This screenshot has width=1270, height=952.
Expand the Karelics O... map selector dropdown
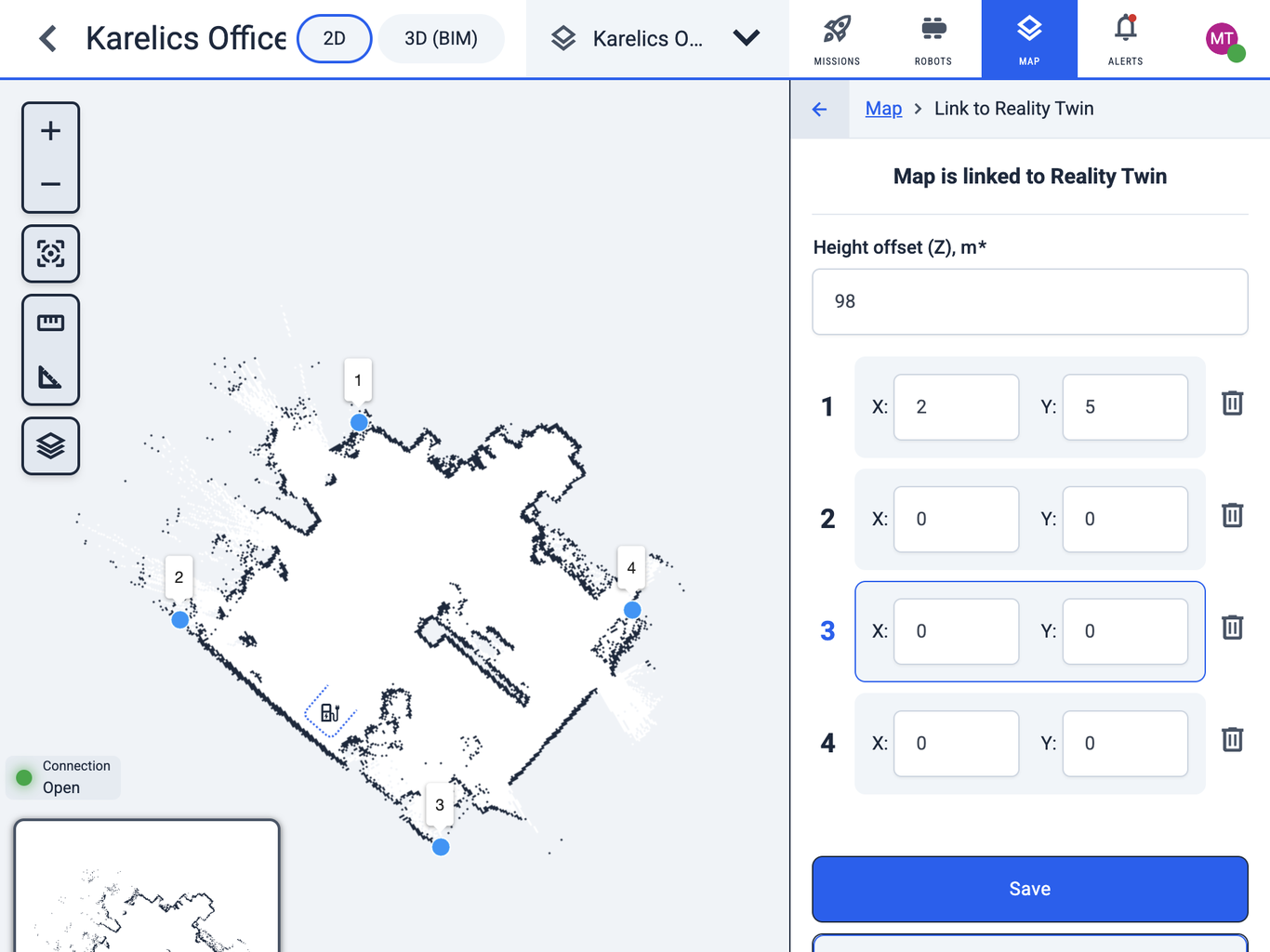point(656,39)
